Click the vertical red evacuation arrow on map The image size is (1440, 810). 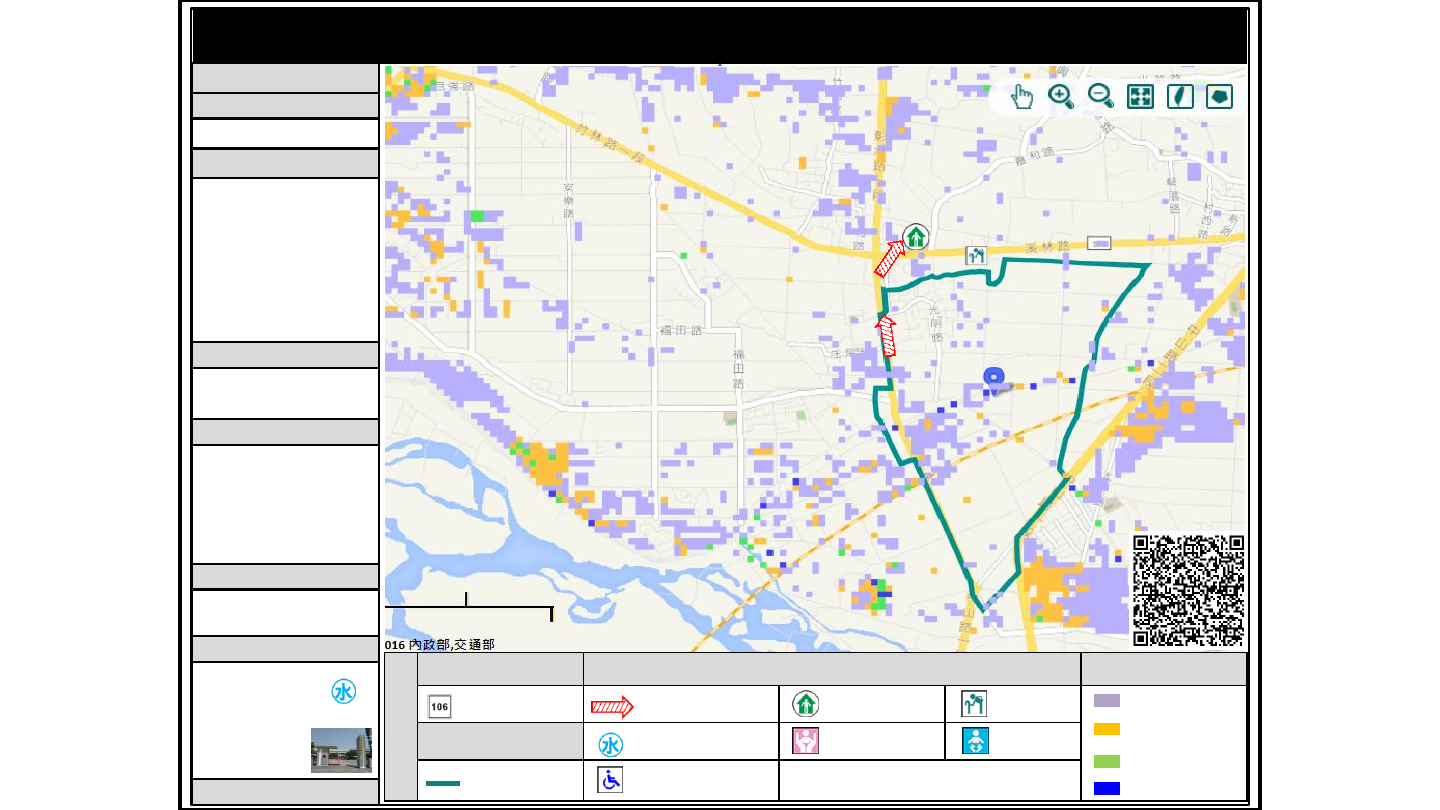[886, 335]
